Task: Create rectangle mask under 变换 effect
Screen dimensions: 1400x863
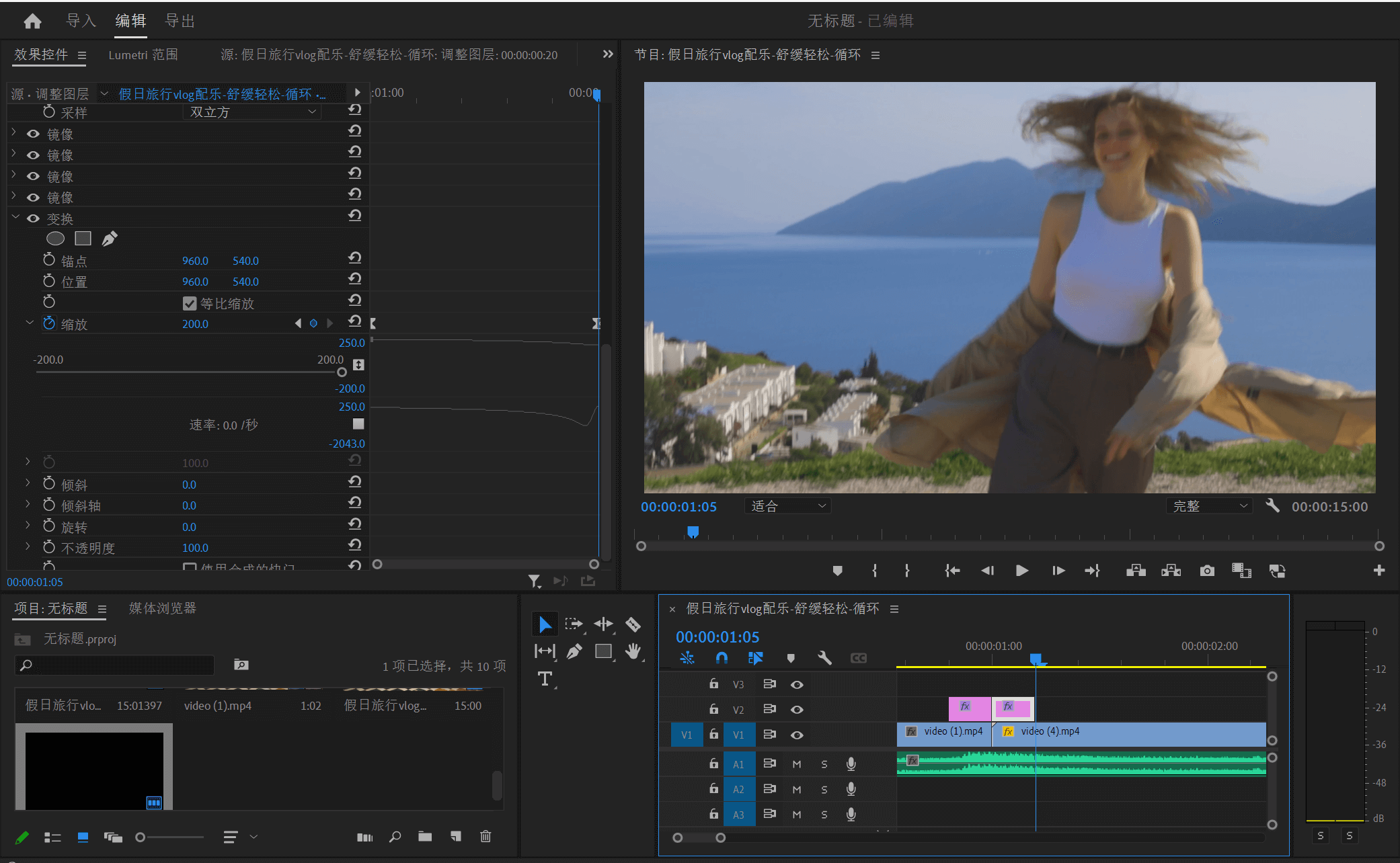Action: [x=83, y=238]
